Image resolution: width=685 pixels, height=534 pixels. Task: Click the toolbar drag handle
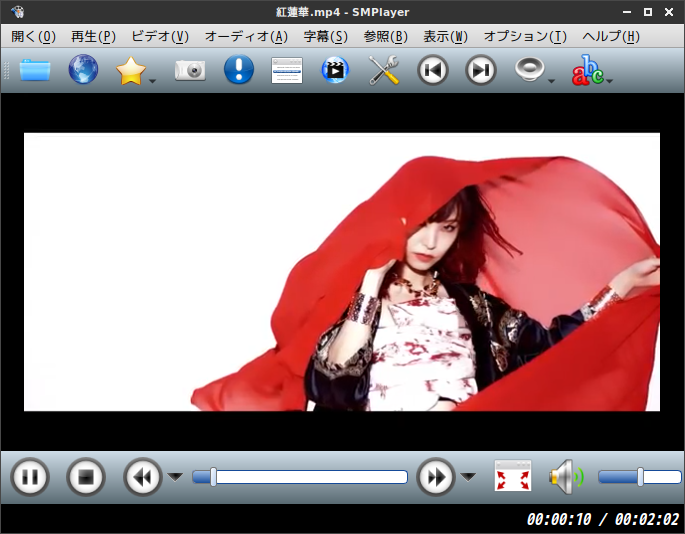(6, 70)
